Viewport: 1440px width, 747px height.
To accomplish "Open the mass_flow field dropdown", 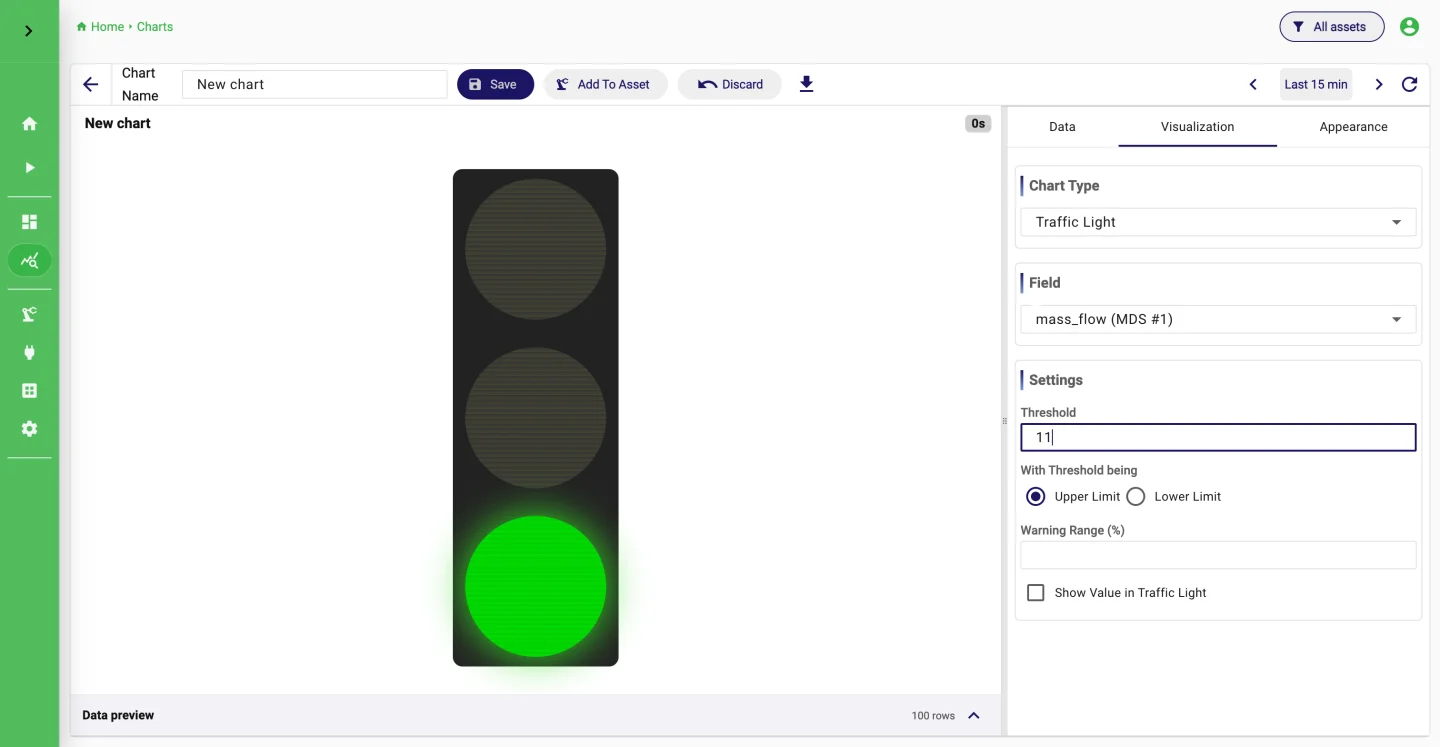I will [x=1218, y=319].
